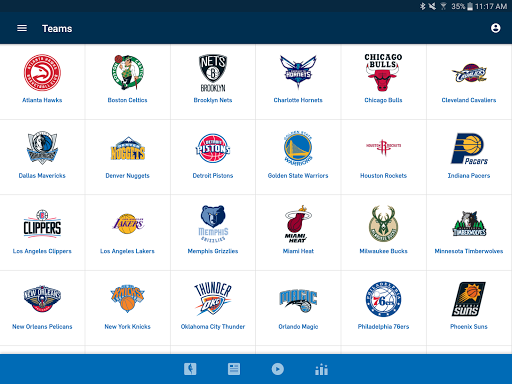Viewport: 512px width, 384px height.
Task: Open the standings bar chart icon
Action: click(x=321, y=369)
